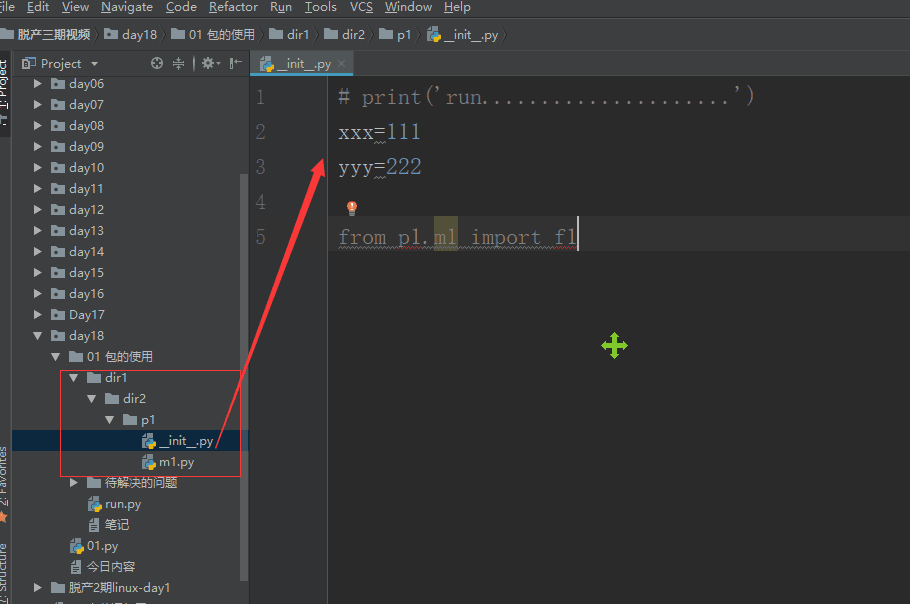Screen dimensions: 910x604
Task: Click dir2 in the breadcrumb bar
Action: click(x=353, y=34)
